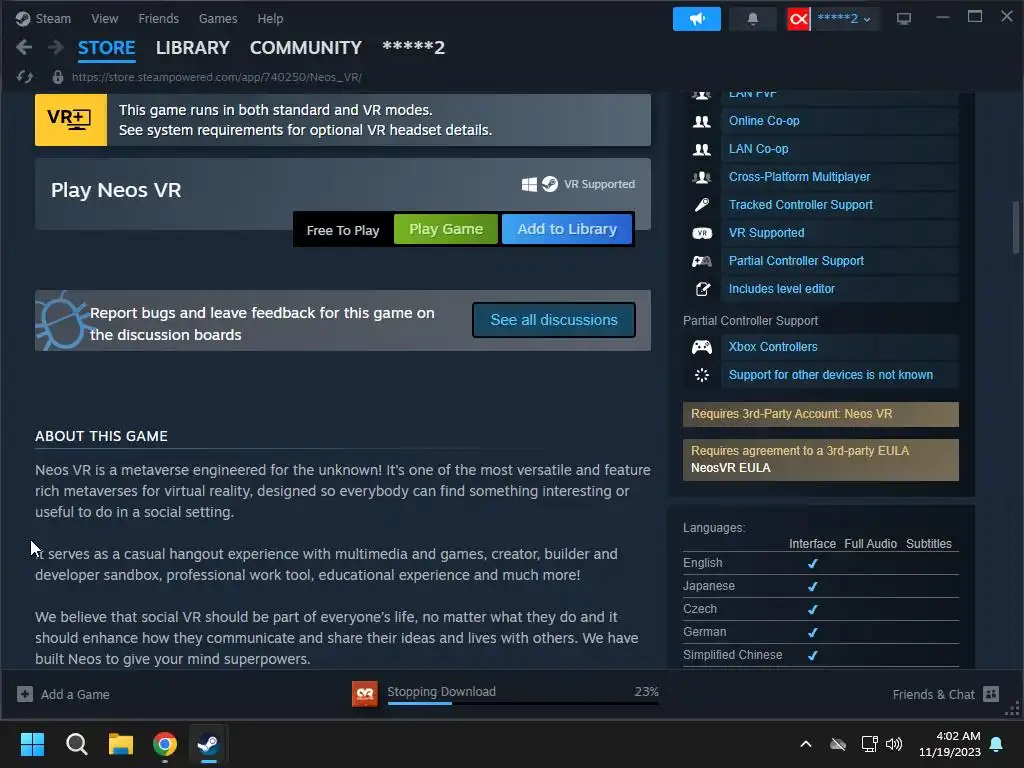This screenshot has height=768, width=1024.
Task: Click the green Play Game button
Action: click(x=446, y=229)
